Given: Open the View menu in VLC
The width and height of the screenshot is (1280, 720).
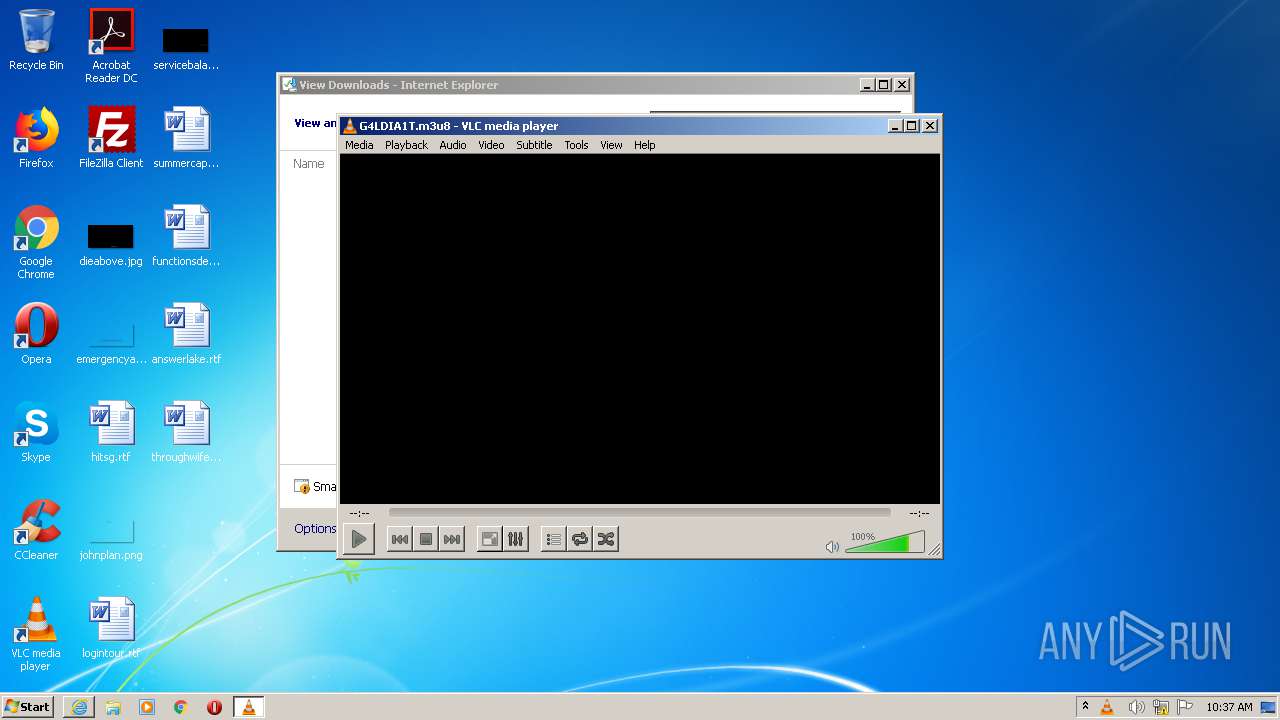Looking at the screenshot, I should tap(611, 145).
